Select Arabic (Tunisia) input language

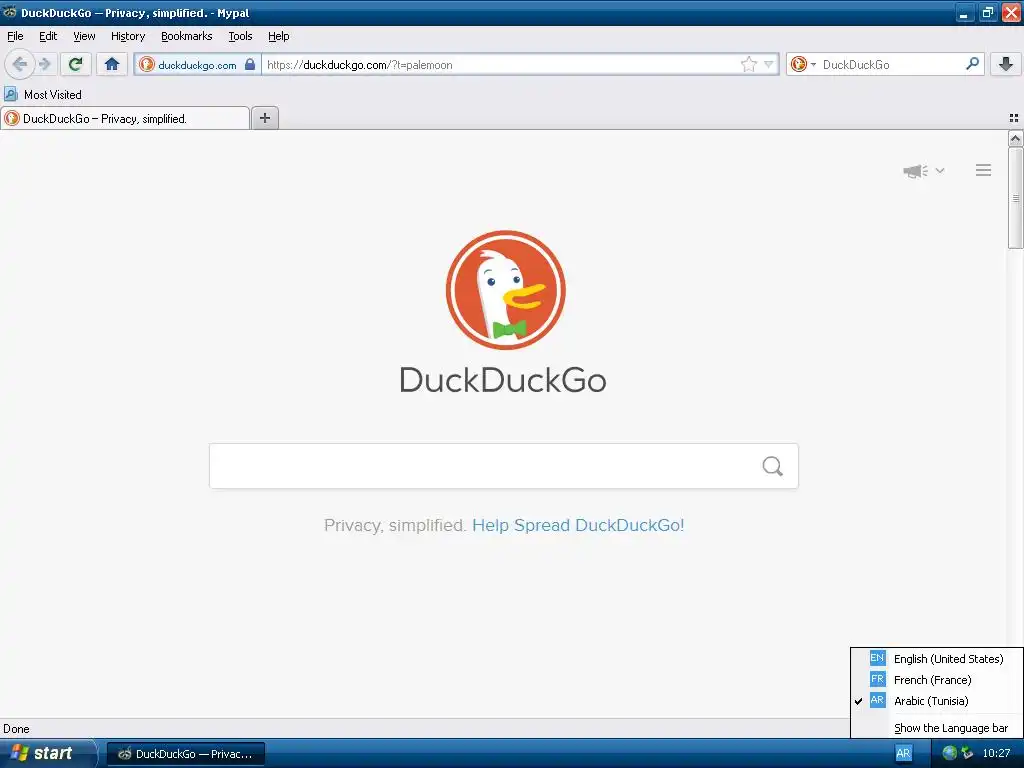(936, 701)
